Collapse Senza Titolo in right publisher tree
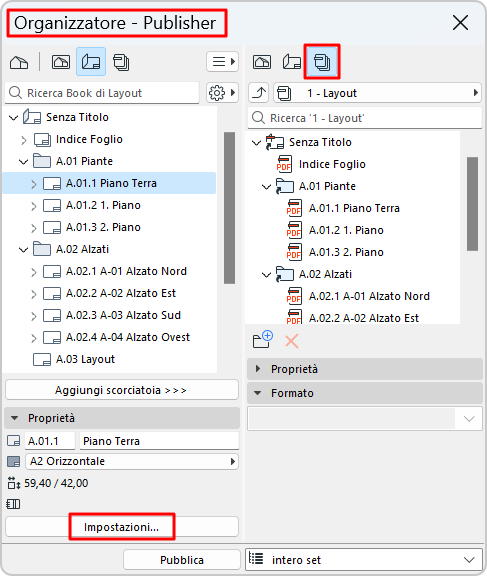This screenshot has width=487, height=576. point(256,143)
